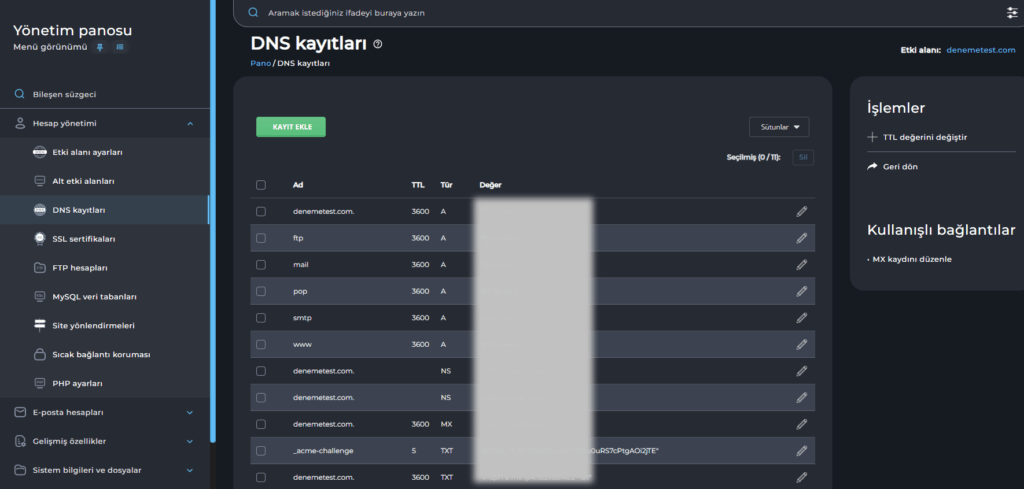Go to MySQL veri tabanları
The width and height of the screenshot is (1024, 489).
pos(94,297)
